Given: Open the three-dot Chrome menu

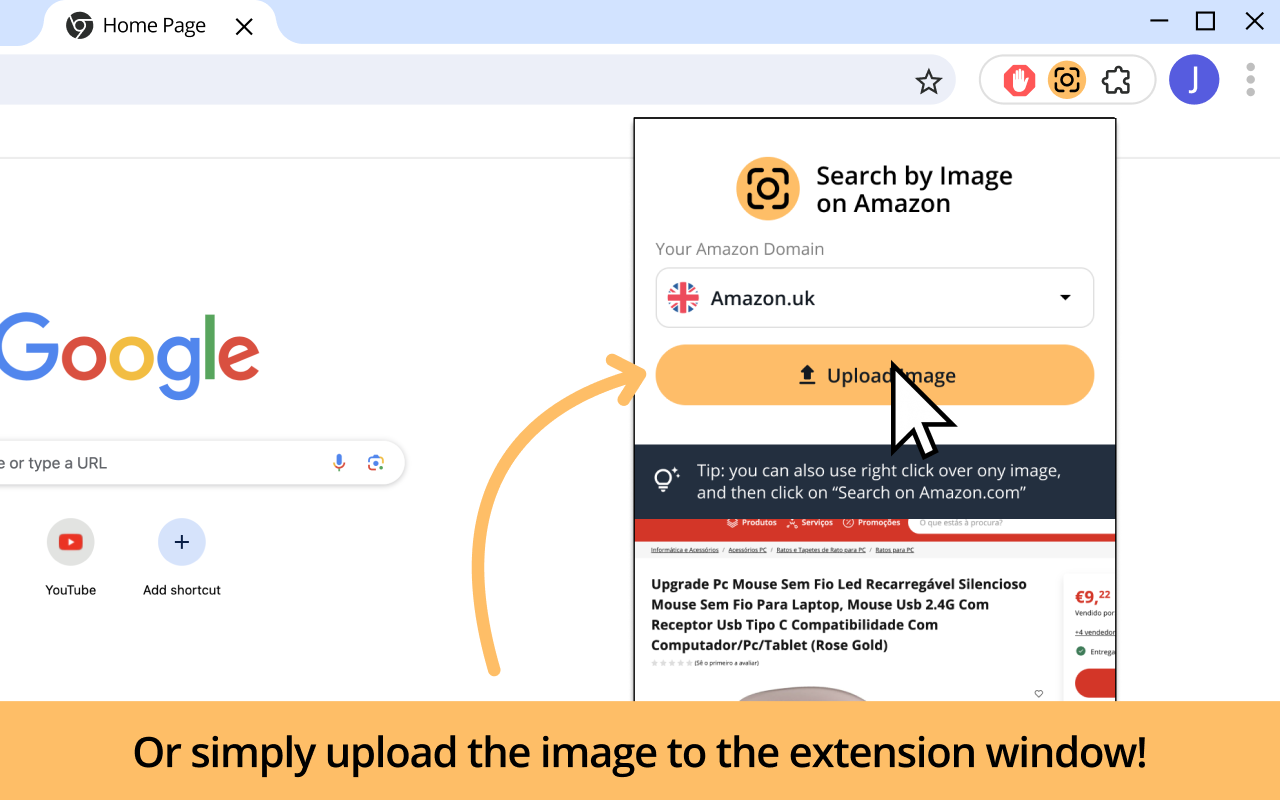Looking at the screenshot, I should (x=1250, y=80).
